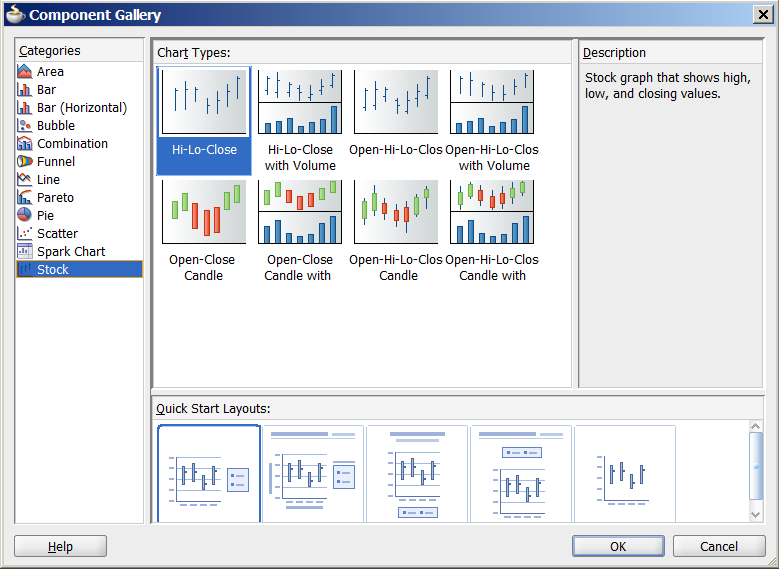Click the 'Scatter' category text
The image size is (779, 569).
pos(57,234)
